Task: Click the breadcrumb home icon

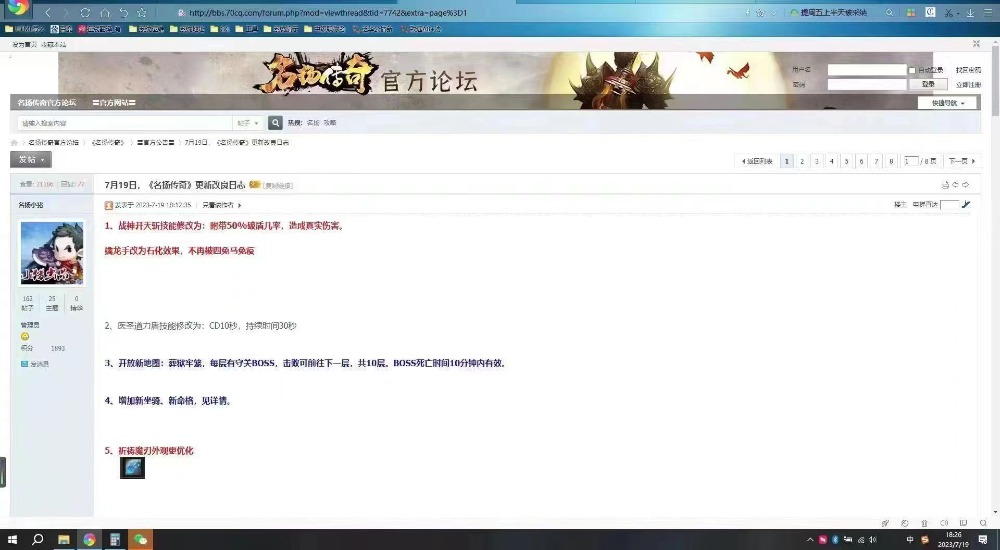Action: click(x=14, y=142)
